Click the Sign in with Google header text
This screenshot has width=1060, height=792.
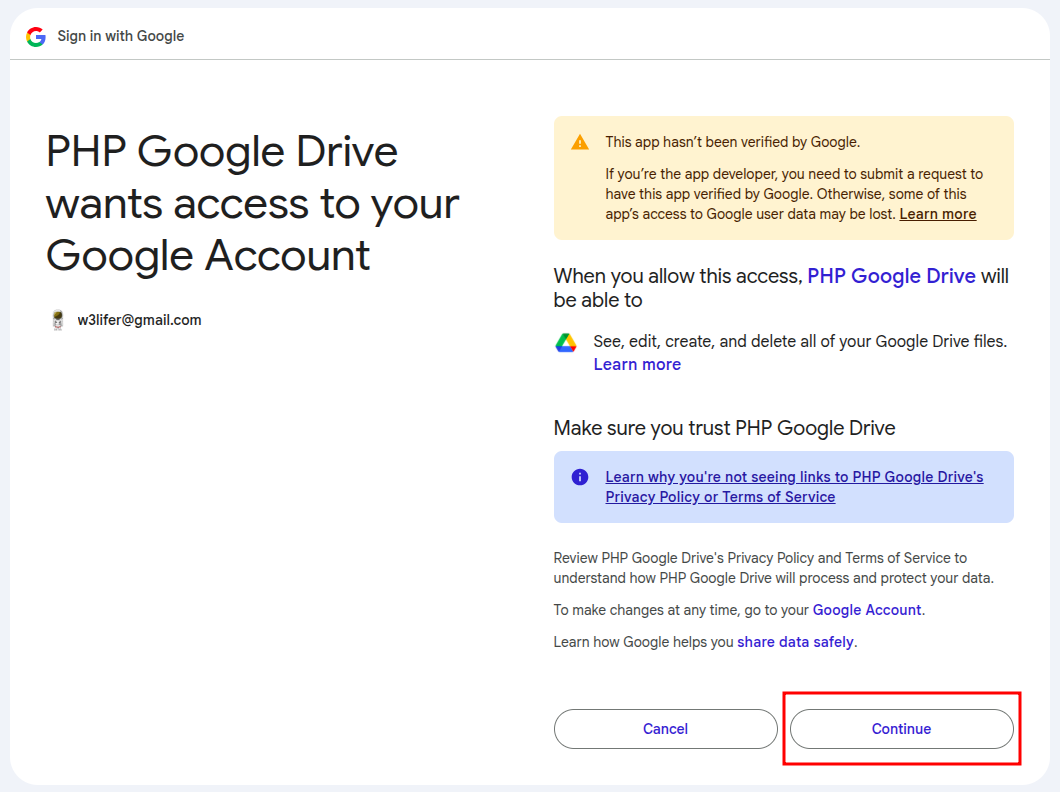pyautogui.click(x=121, y=36)
